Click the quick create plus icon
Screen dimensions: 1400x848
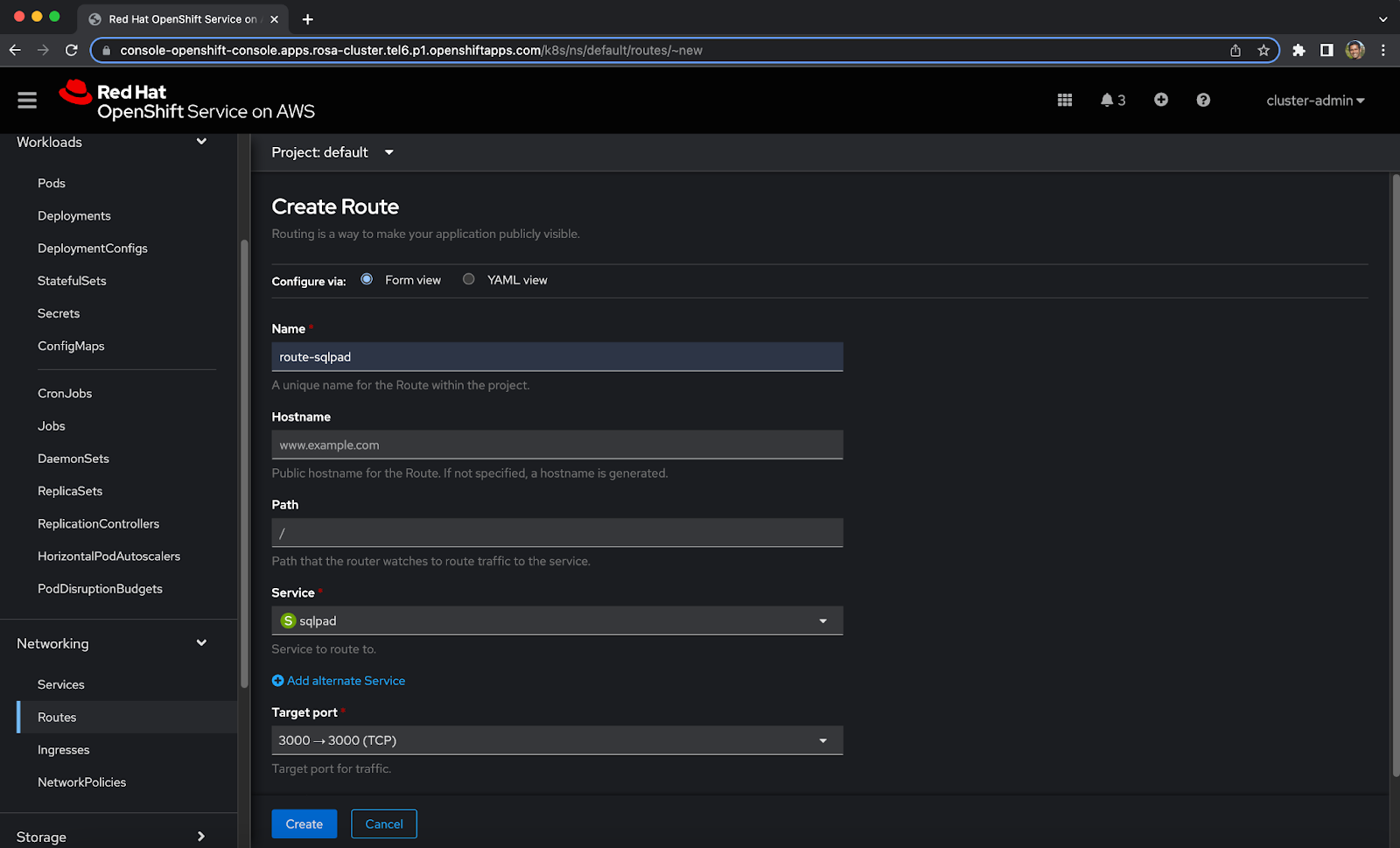pos(1160,100)
